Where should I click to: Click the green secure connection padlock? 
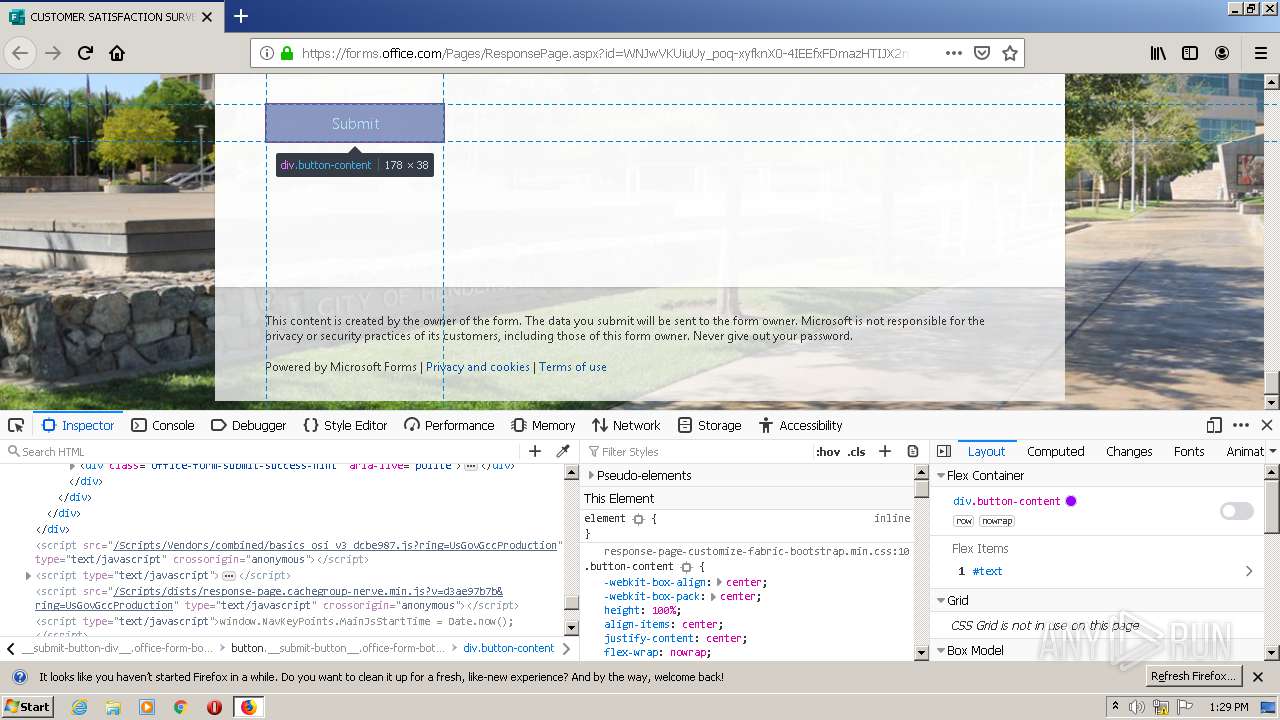287,53
